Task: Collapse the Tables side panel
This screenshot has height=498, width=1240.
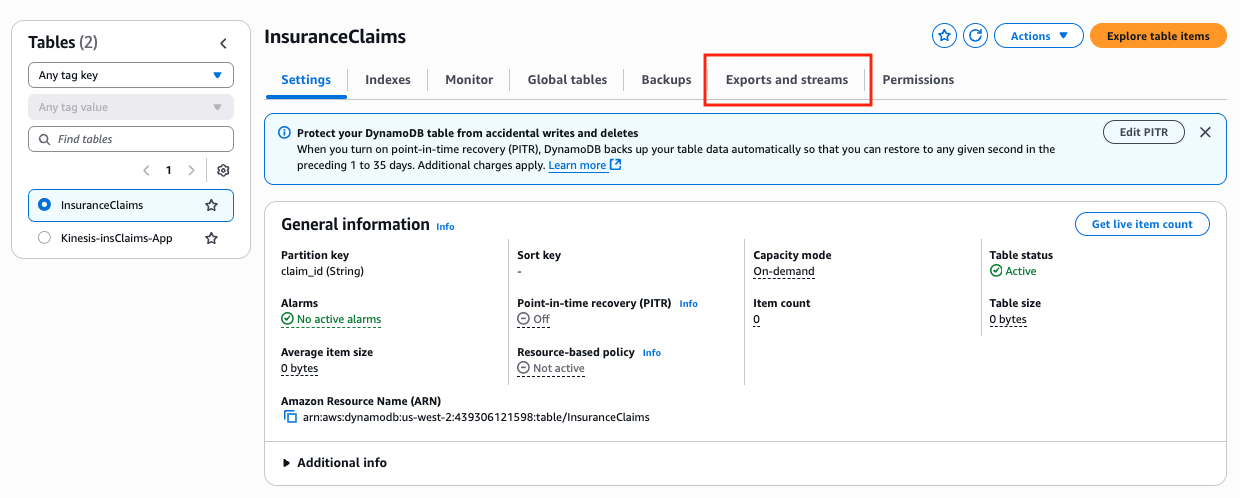Action: (x=223, y=43)
